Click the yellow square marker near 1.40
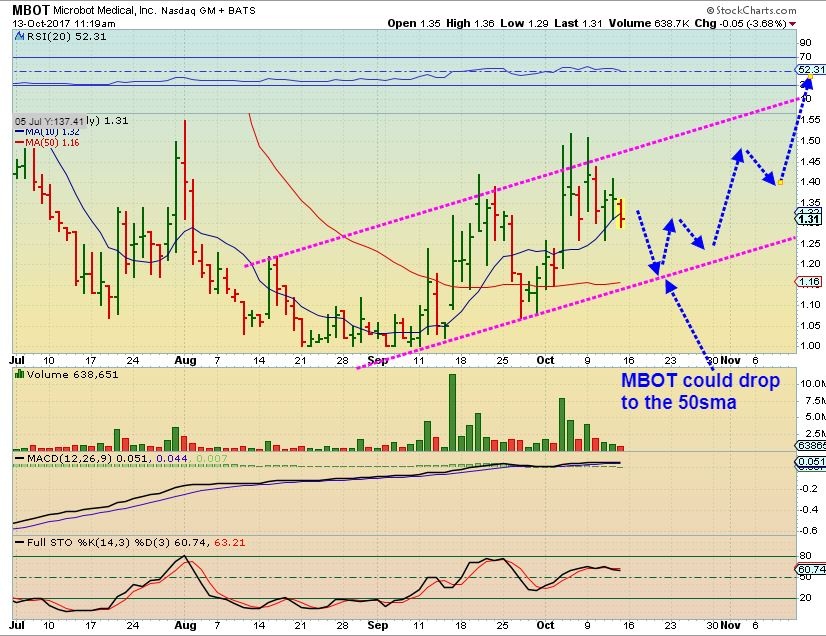Image resolution: width=826 pixels, height=636 pixels. [x=778, y=182]
